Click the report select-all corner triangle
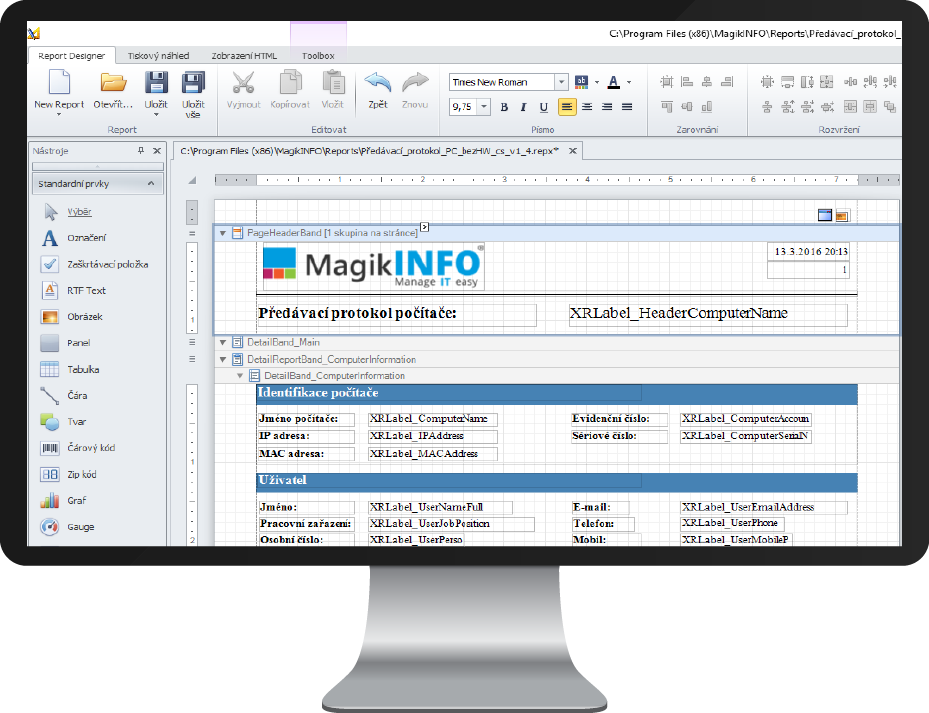The width and height of the screenshot is (929, 713). pos(192,180)
